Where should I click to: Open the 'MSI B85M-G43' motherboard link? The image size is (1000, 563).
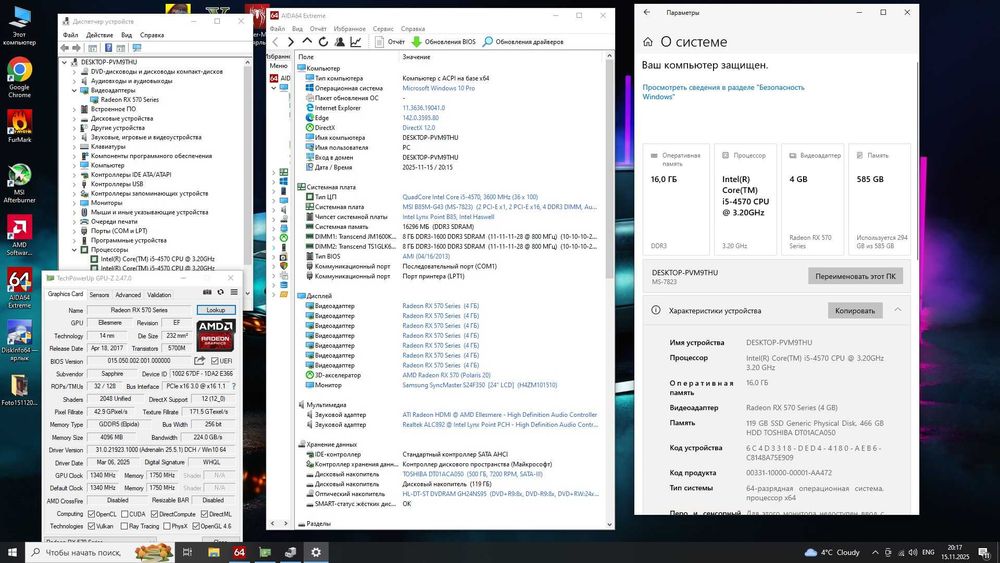(499, 207)
